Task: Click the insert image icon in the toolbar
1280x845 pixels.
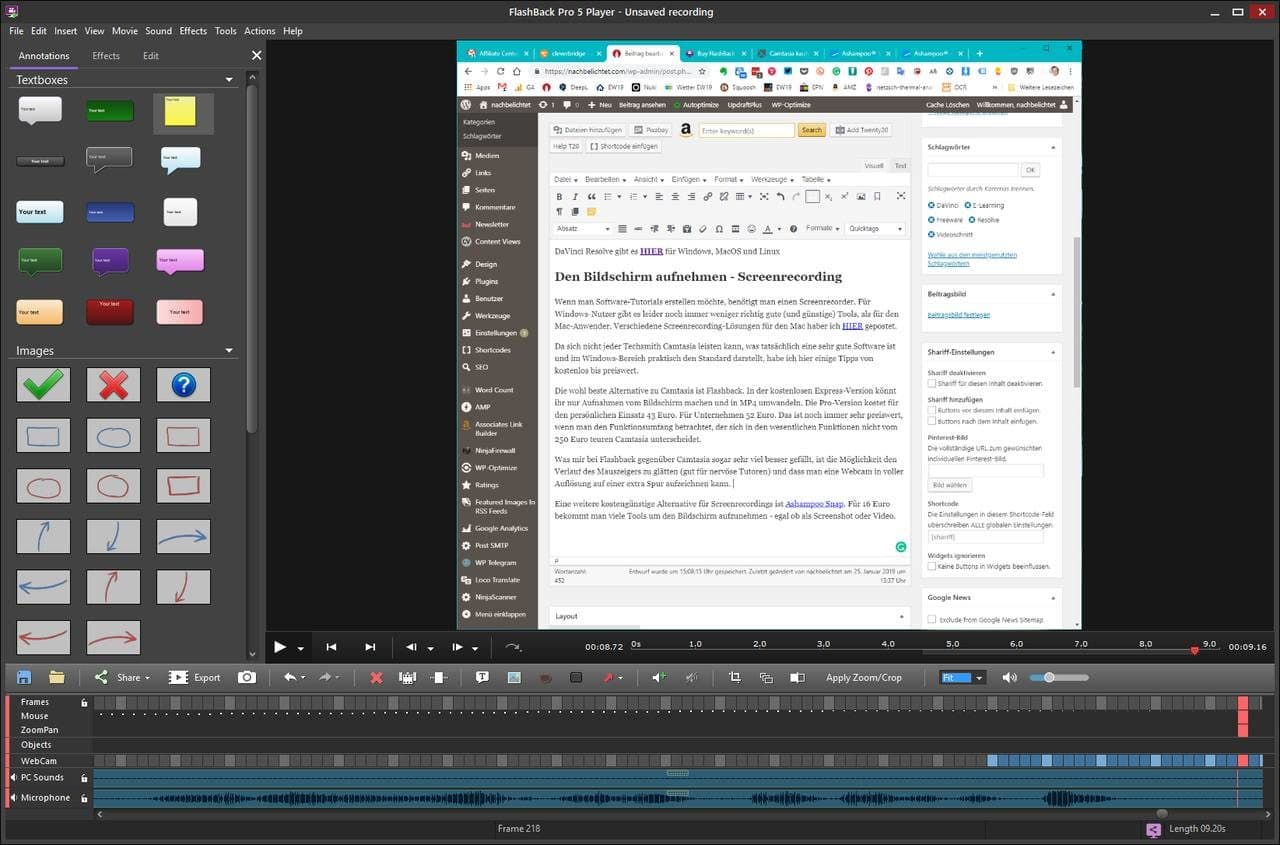Action: click(514, 677)
